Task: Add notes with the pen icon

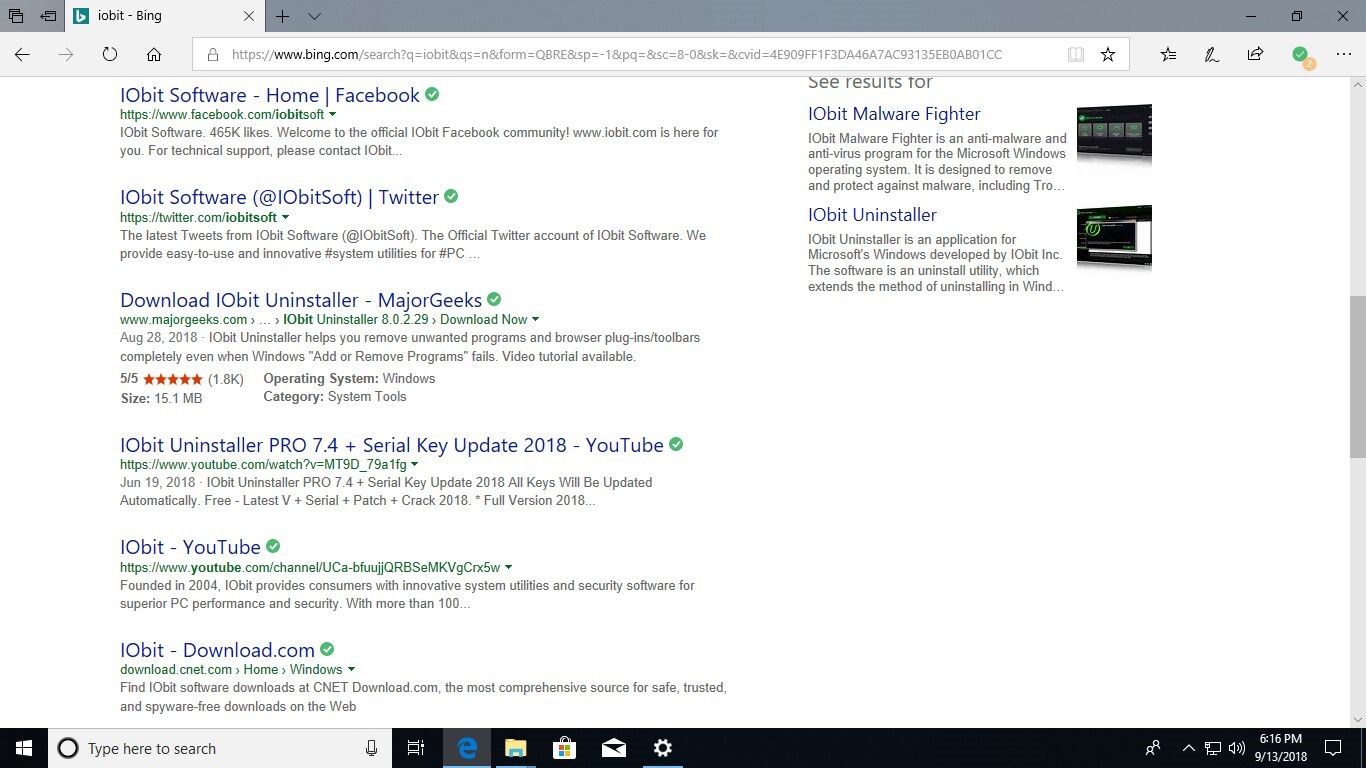Action: coord(1212,55)
